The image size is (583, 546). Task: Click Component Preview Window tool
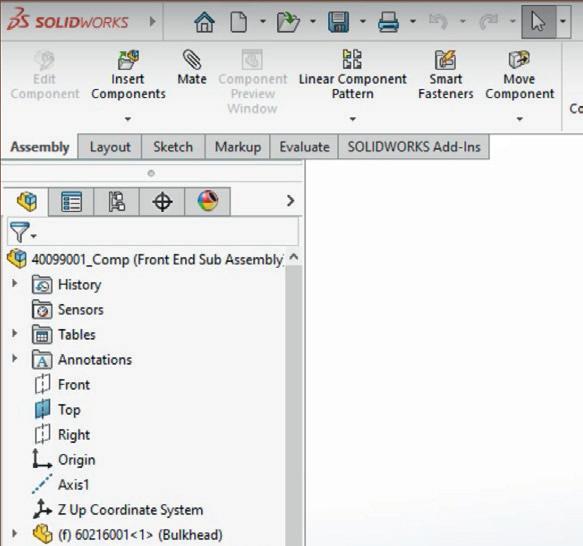(x=252, y=82)
